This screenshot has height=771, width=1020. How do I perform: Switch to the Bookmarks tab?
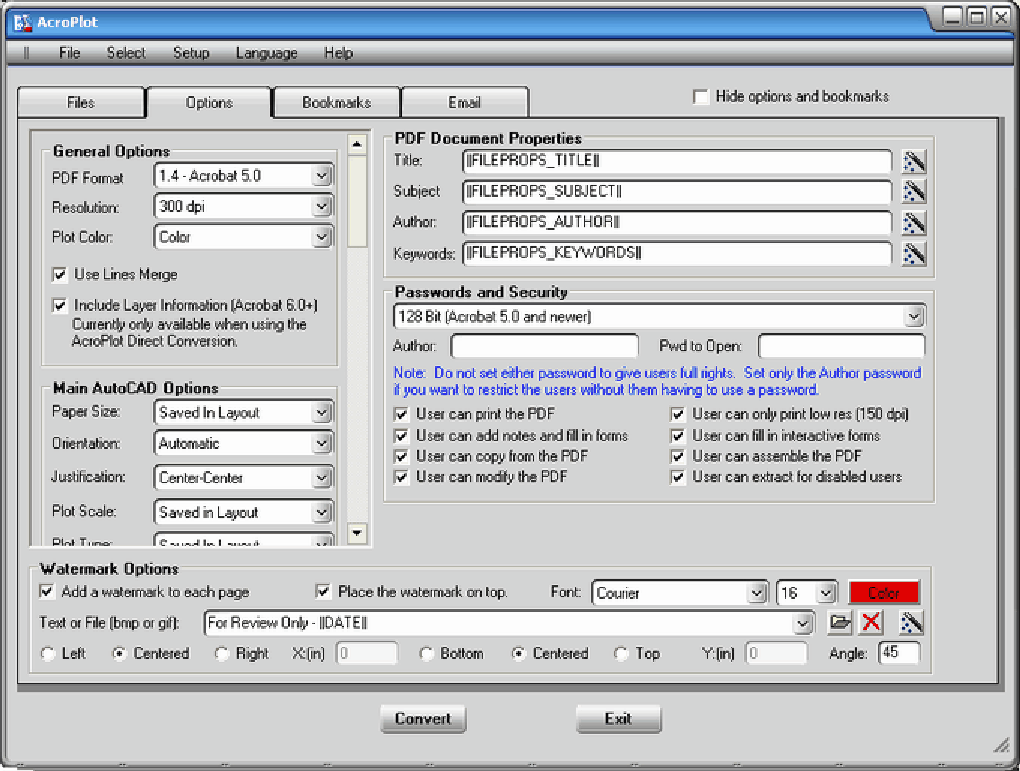tap(336, 102)
